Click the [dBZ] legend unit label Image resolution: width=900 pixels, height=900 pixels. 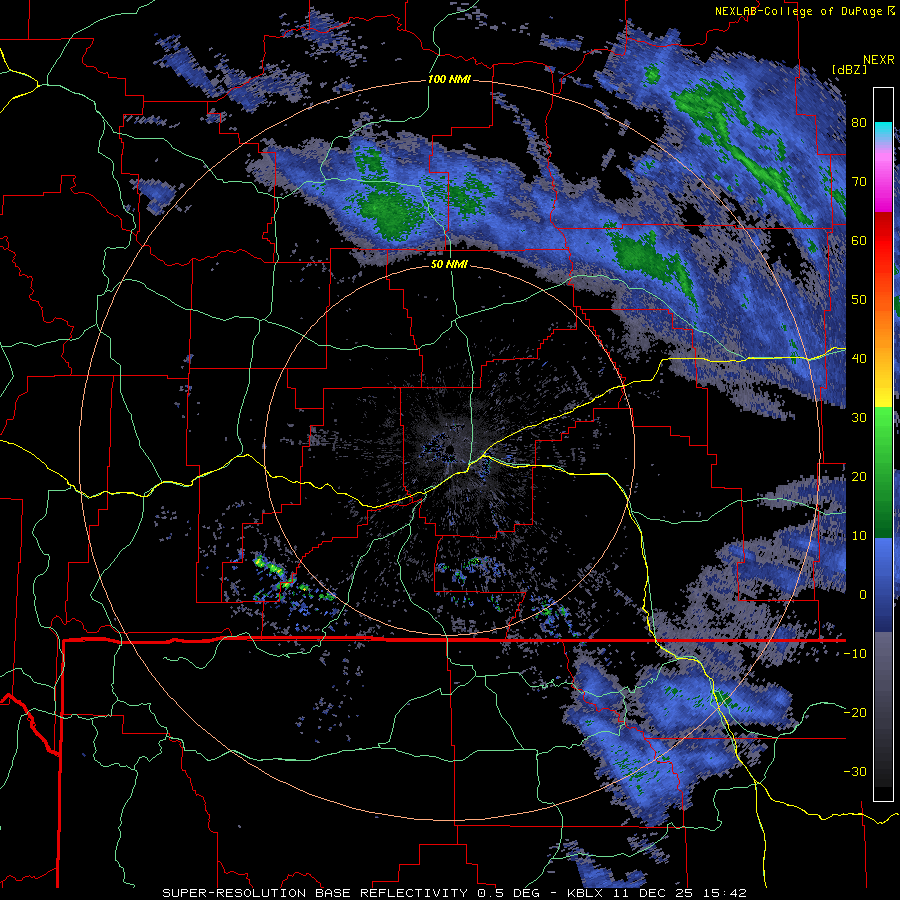pos(849,69)
